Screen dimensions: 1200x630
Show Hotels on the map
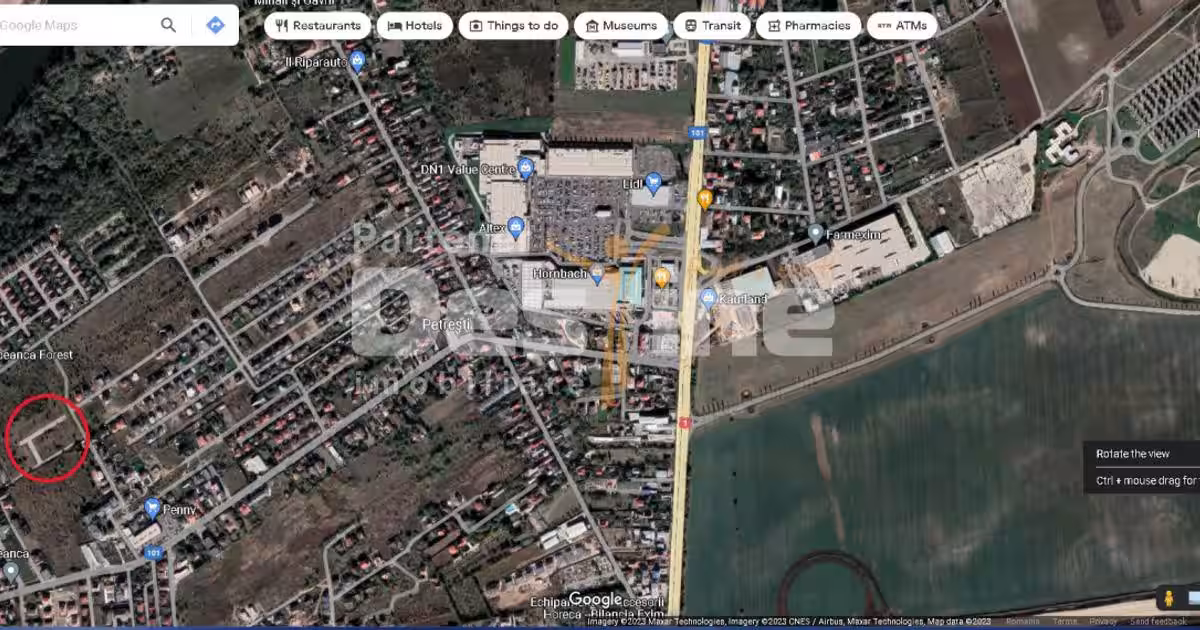pyautogui.click(x=414, y=26)
